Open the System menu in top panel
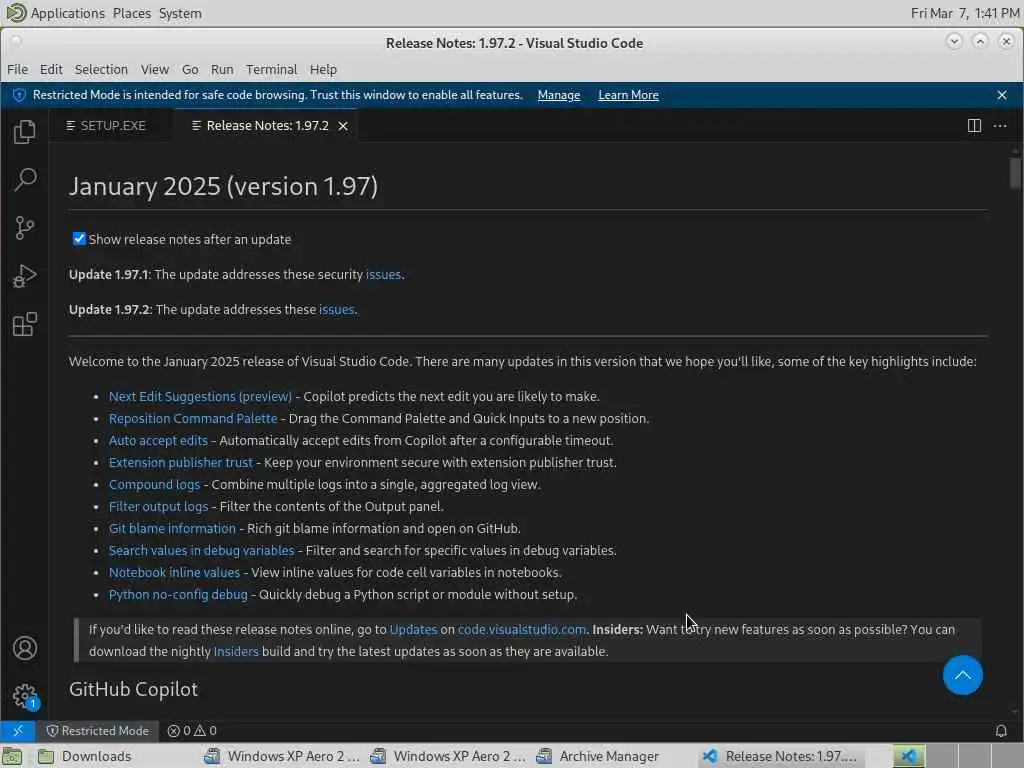The image size is (1024, 768). click(180, 13)
